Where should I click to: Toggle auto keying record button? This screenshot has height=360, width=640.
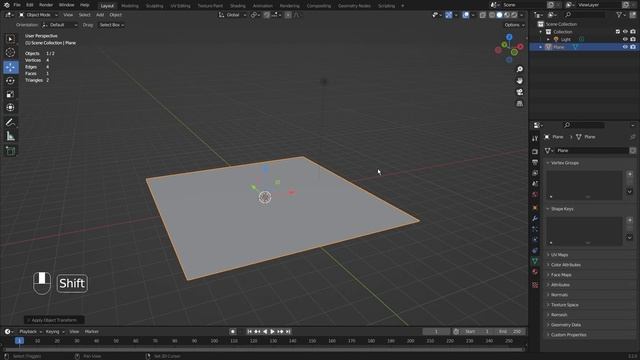(x=233, y=332)
